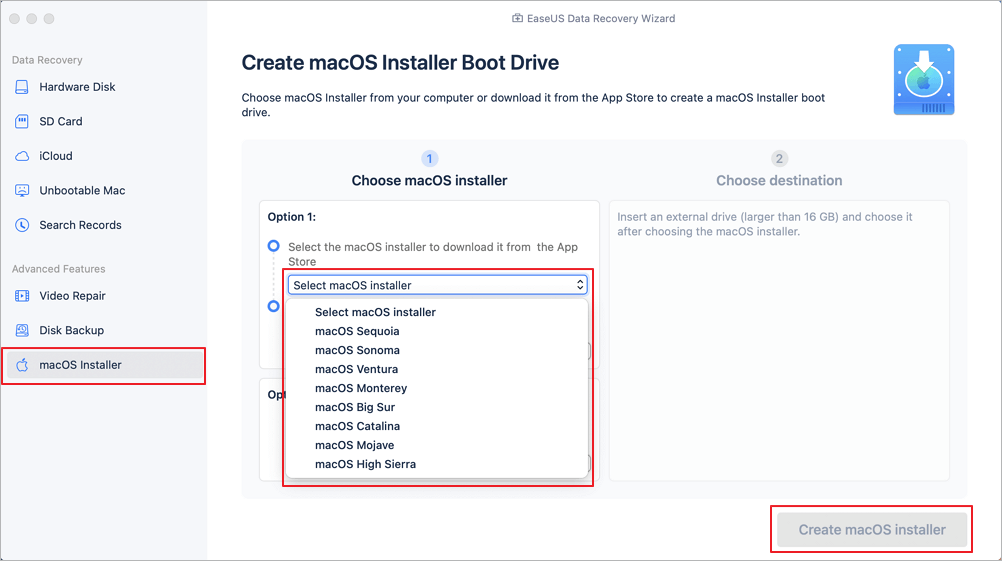The width and height of the screenshot is (1002, 561).
Task: Choose macOS Ventura from the list
Action: click(356, 369)
